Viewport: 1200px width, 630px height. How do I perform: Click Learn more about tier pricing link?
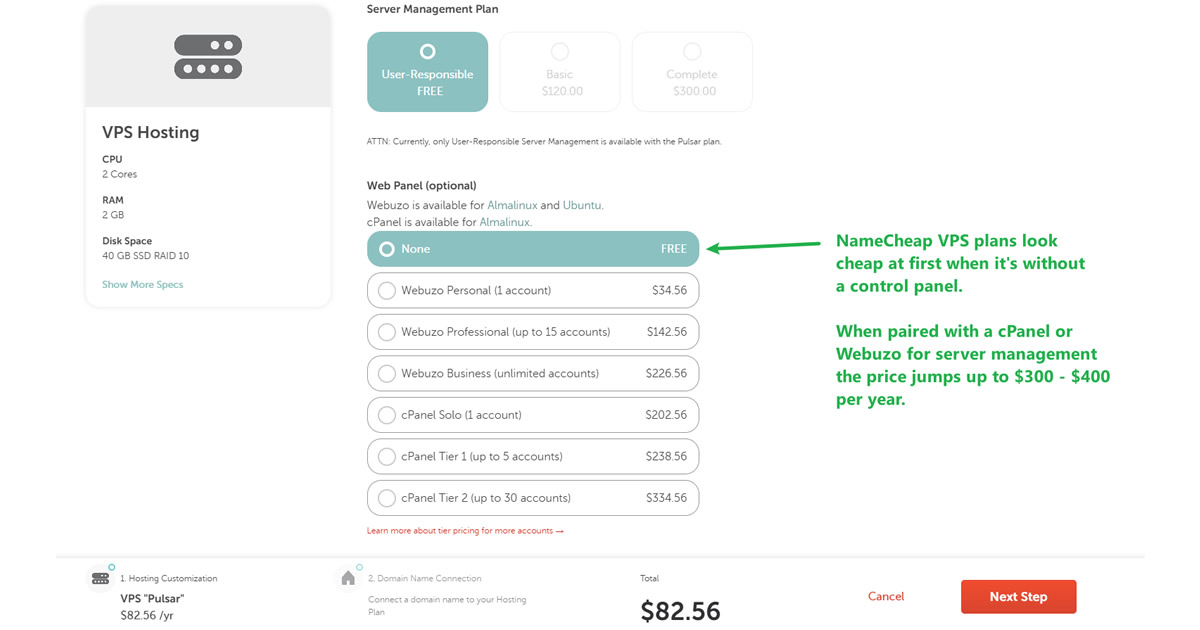(465, 530)
